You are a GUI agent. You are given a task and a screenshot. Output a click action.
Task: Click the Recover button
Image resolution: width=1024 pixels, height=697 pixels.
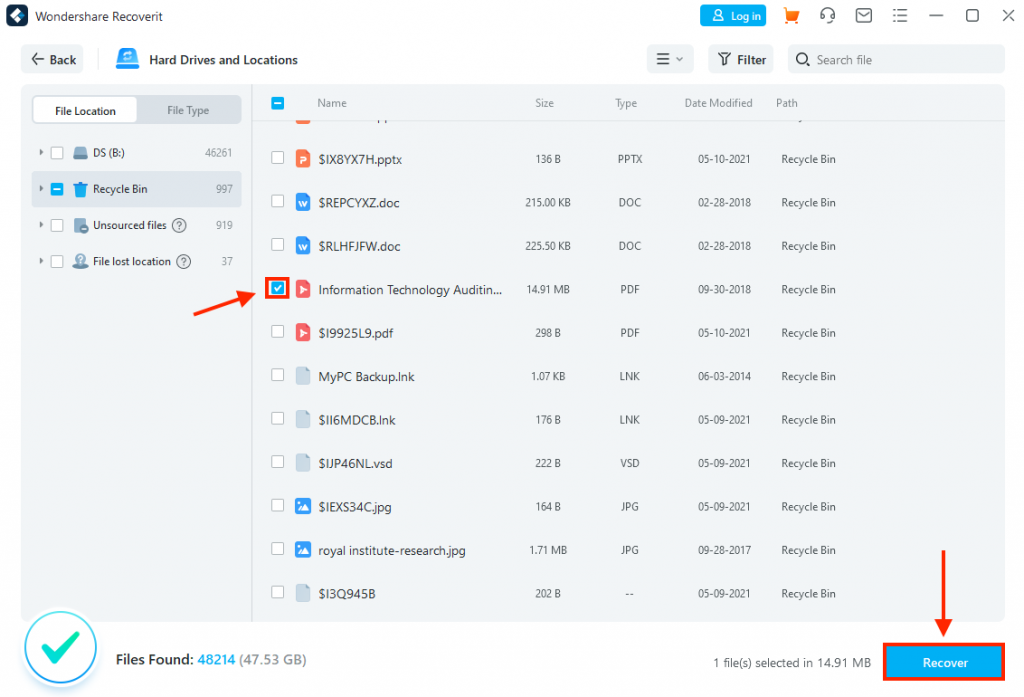tap(943, 662)
